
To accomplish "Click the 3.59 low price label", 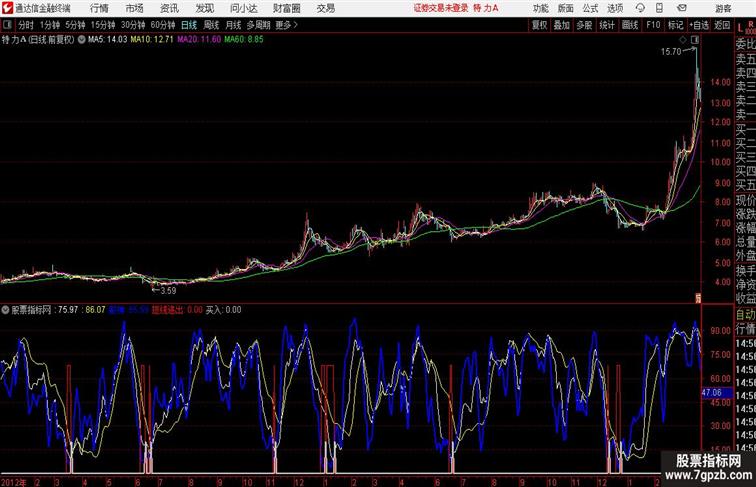I will 168,290.
